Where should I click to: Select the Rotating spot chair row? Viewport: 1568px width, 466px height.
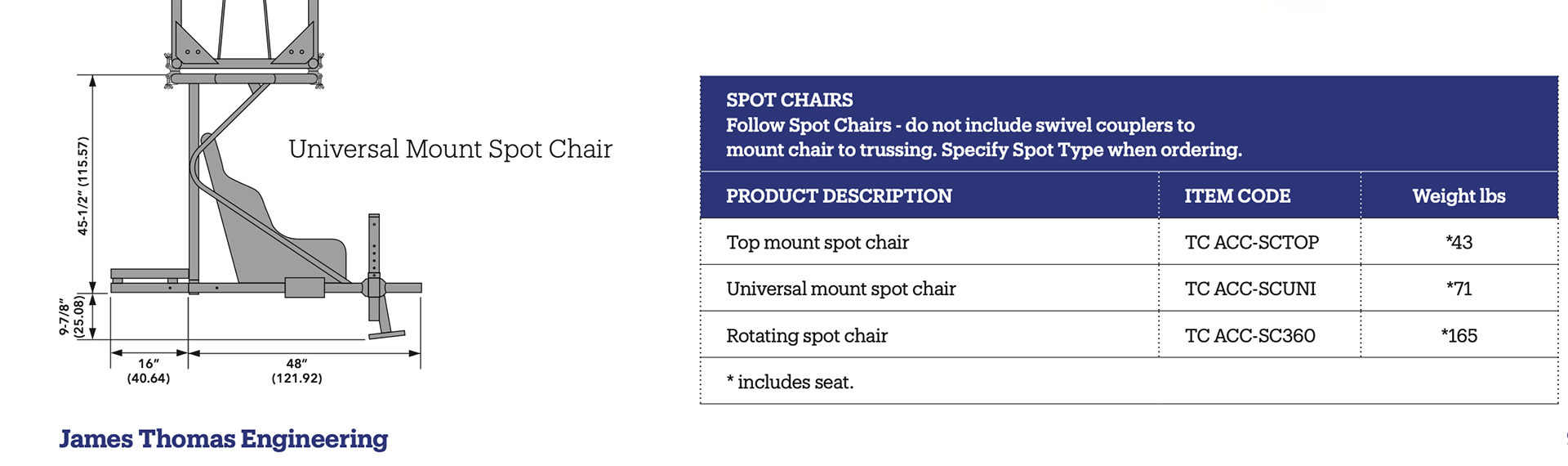(x=1129, y=335)
